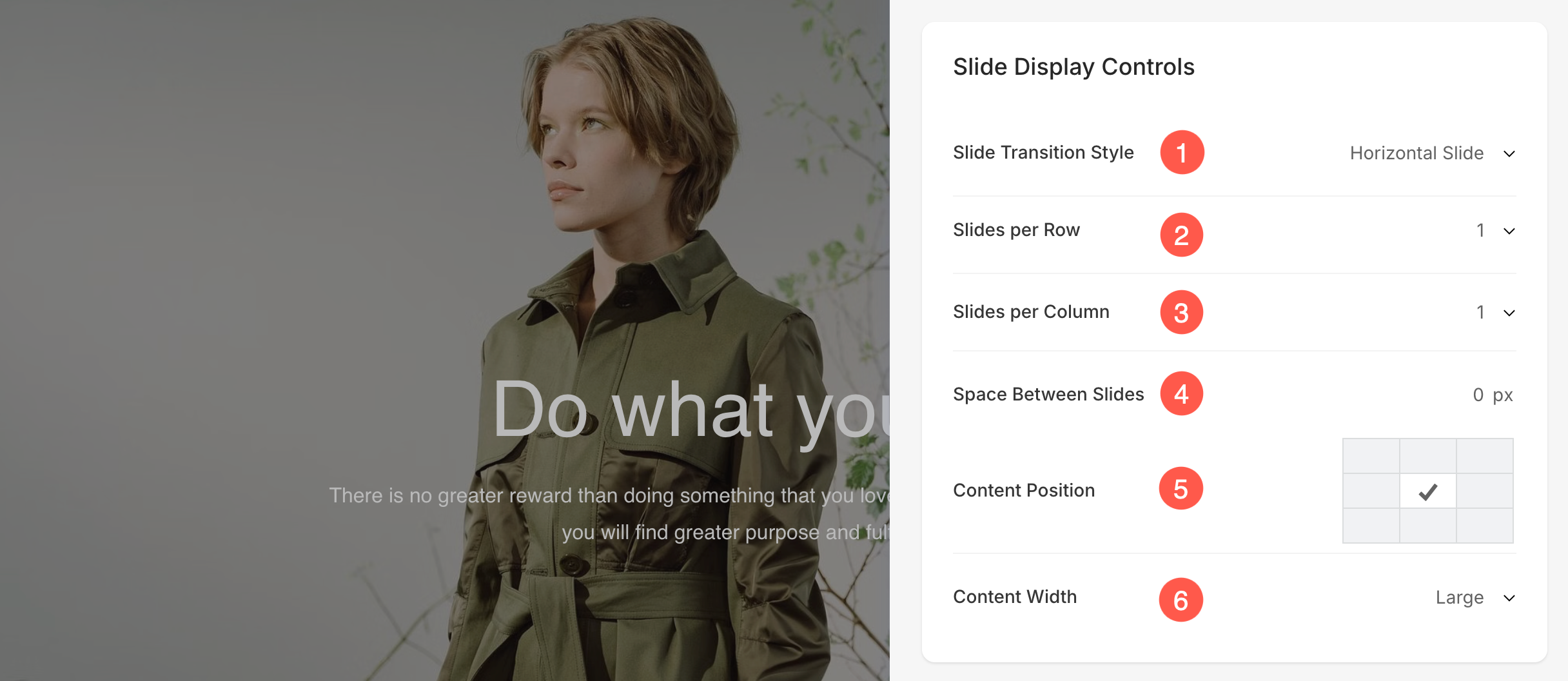Select the top-left content position cell
The width and height of the screenshot is (1568, 681).
(x=1371, y=456)
